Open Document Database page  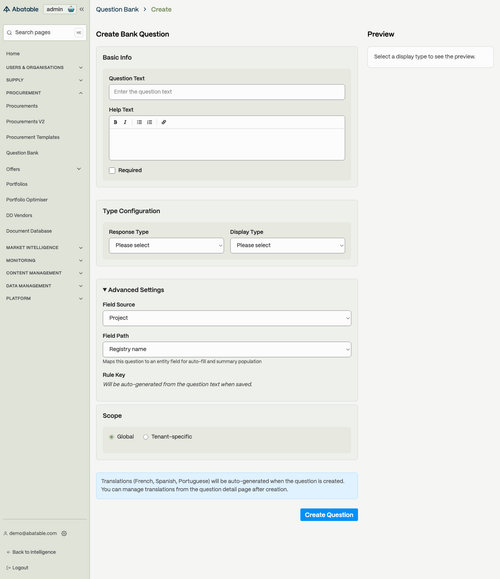(x=29, y=231)
